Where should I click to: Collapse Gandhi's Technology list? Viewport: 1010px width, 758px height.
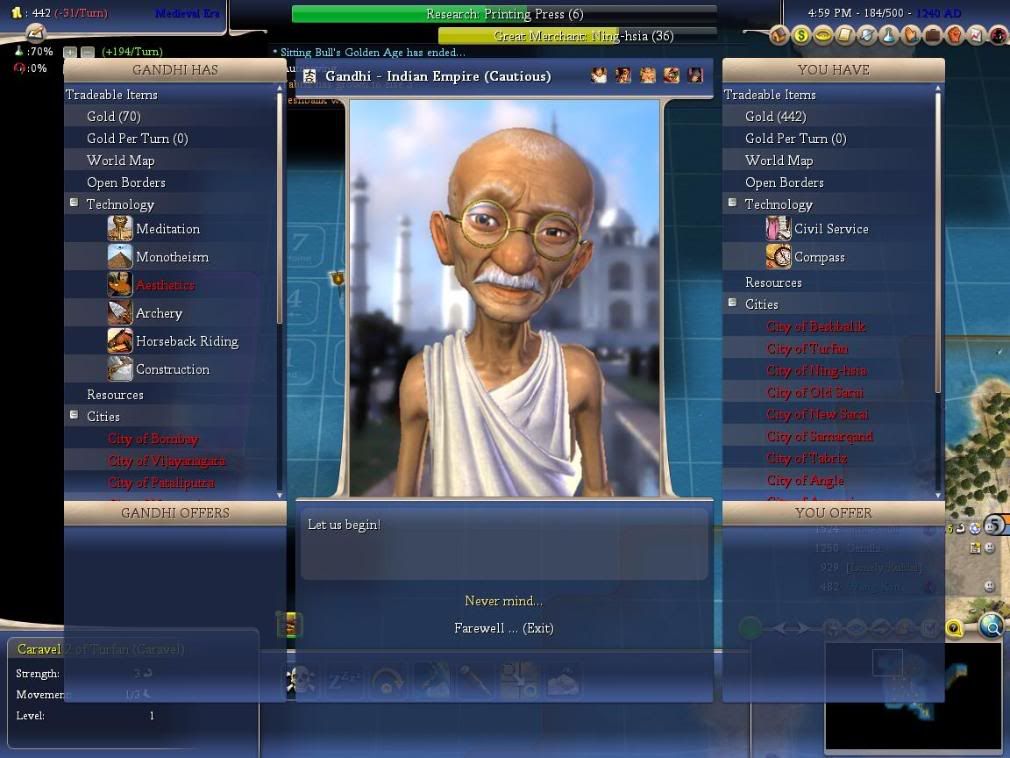[x=74, y=203]
